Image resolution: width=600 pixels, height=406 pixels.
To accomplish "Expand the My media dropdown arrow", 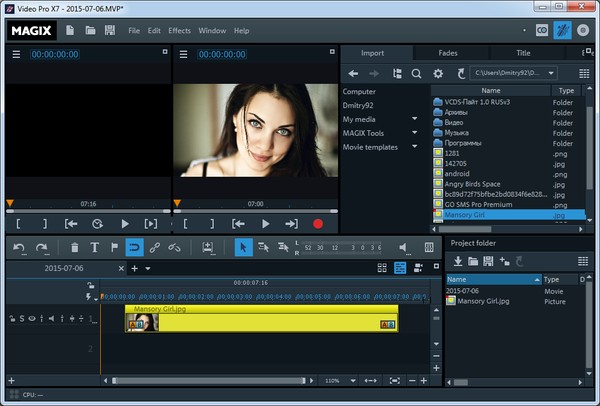I will click(x=414, y=119).
